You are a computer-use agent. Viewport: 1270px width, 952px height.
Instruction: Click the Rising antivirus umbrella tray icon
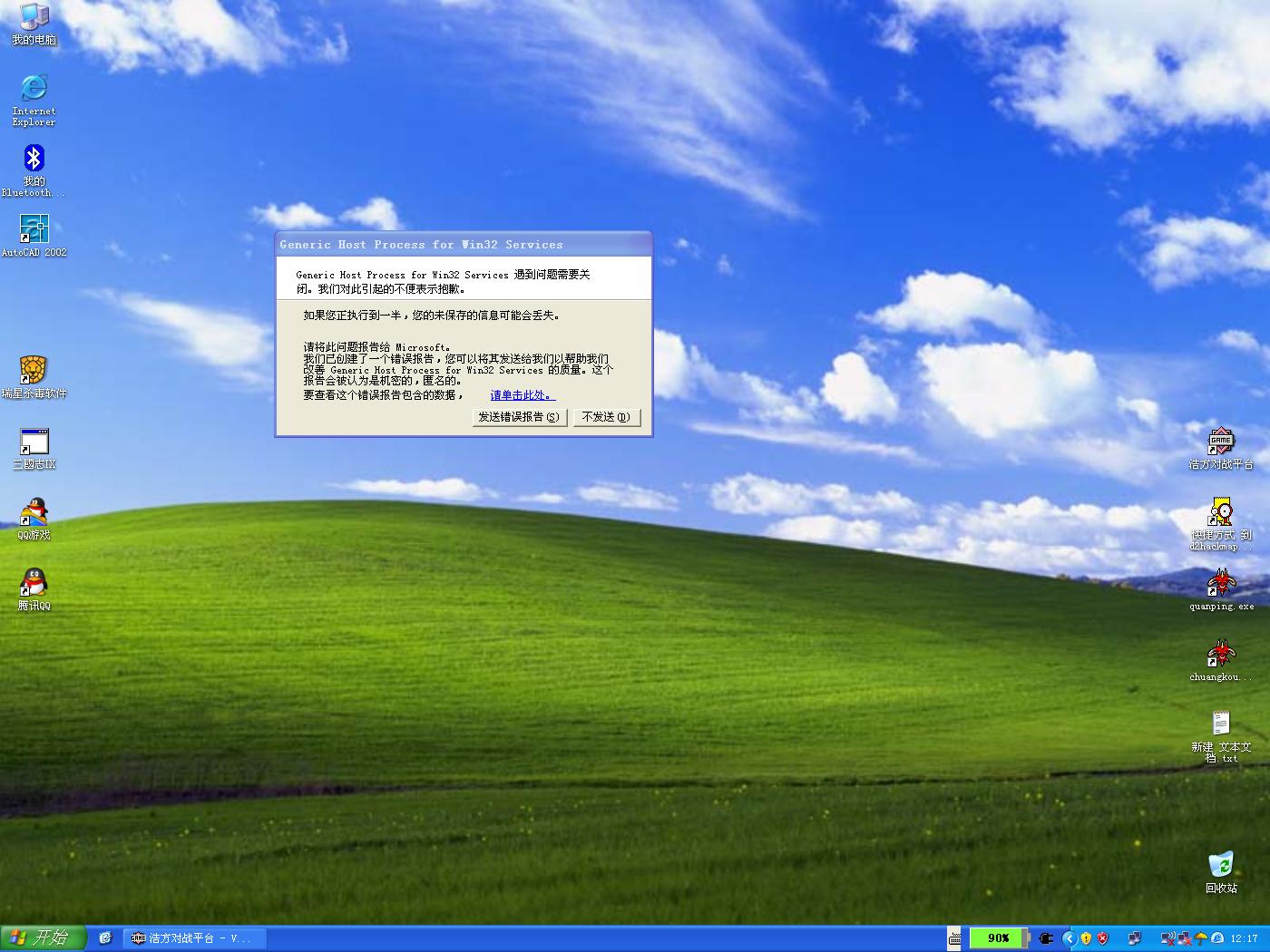1201,938
